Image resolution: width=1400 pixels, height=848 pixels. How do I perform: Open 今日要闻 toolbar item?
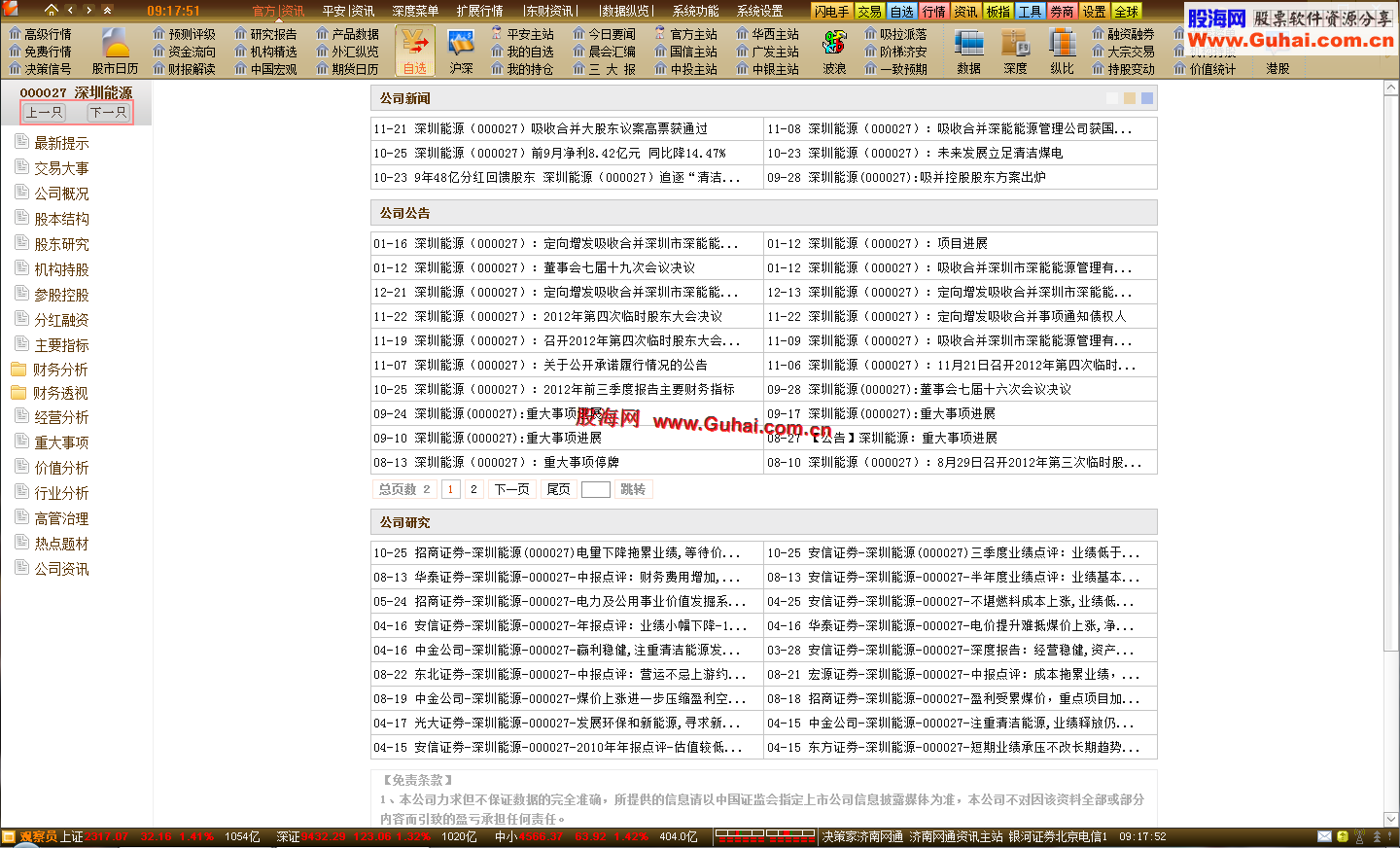(x=604, y=34)
